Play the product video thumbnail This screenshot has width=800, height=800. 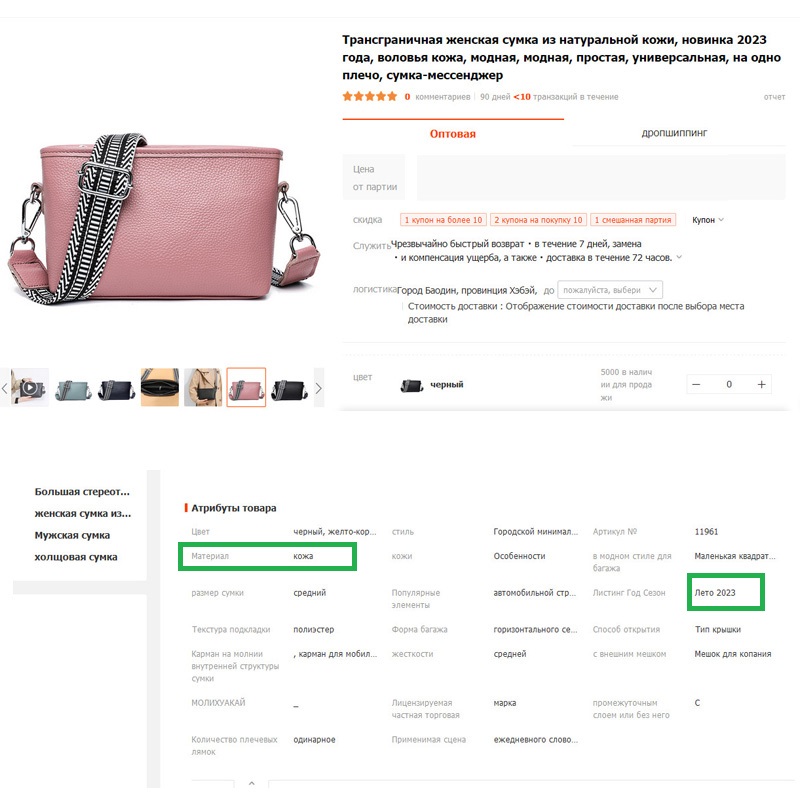point(30,387)
